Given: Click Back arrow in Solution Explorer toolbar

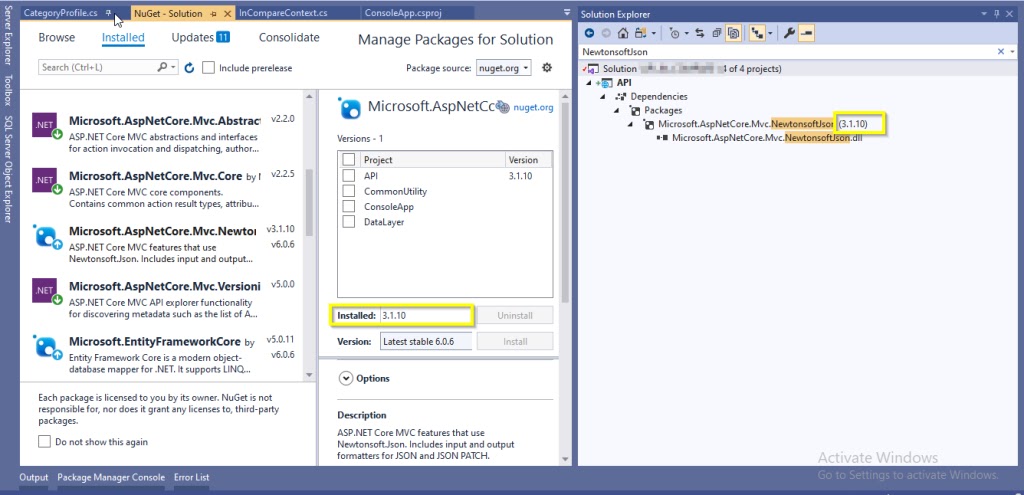Looking at the screenshot, I should [589, 33].
